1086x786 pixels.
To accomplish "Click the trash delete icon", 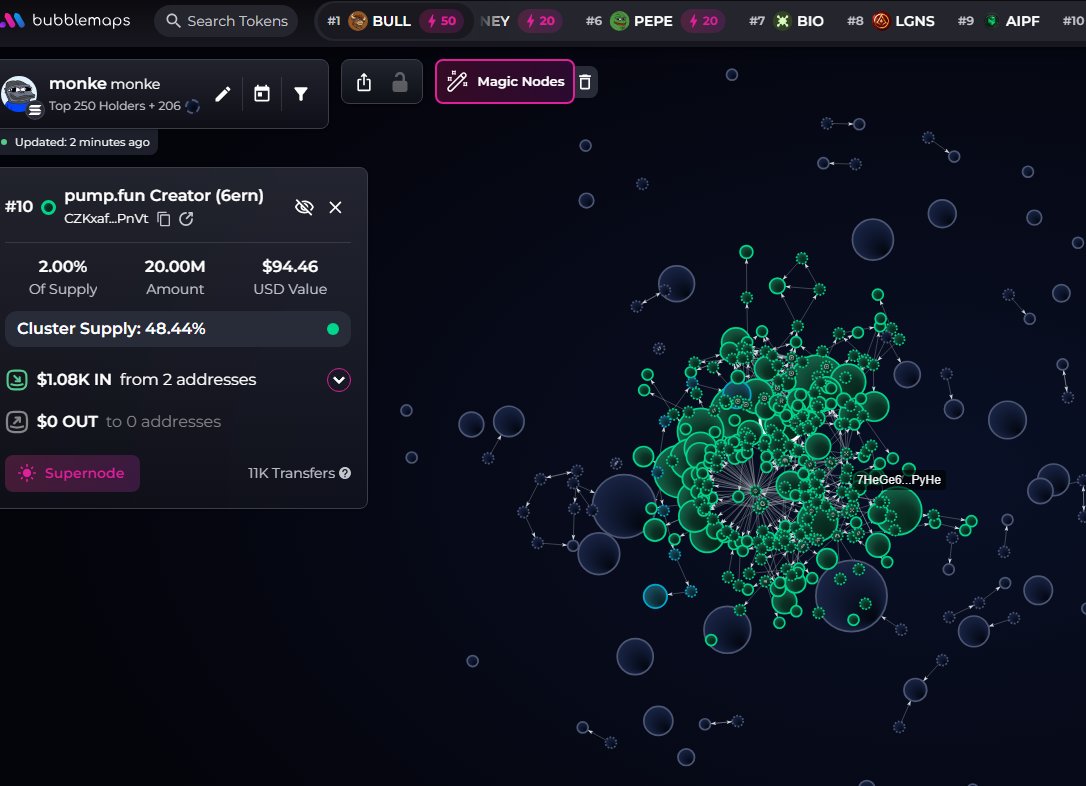I will coord(585,82).
